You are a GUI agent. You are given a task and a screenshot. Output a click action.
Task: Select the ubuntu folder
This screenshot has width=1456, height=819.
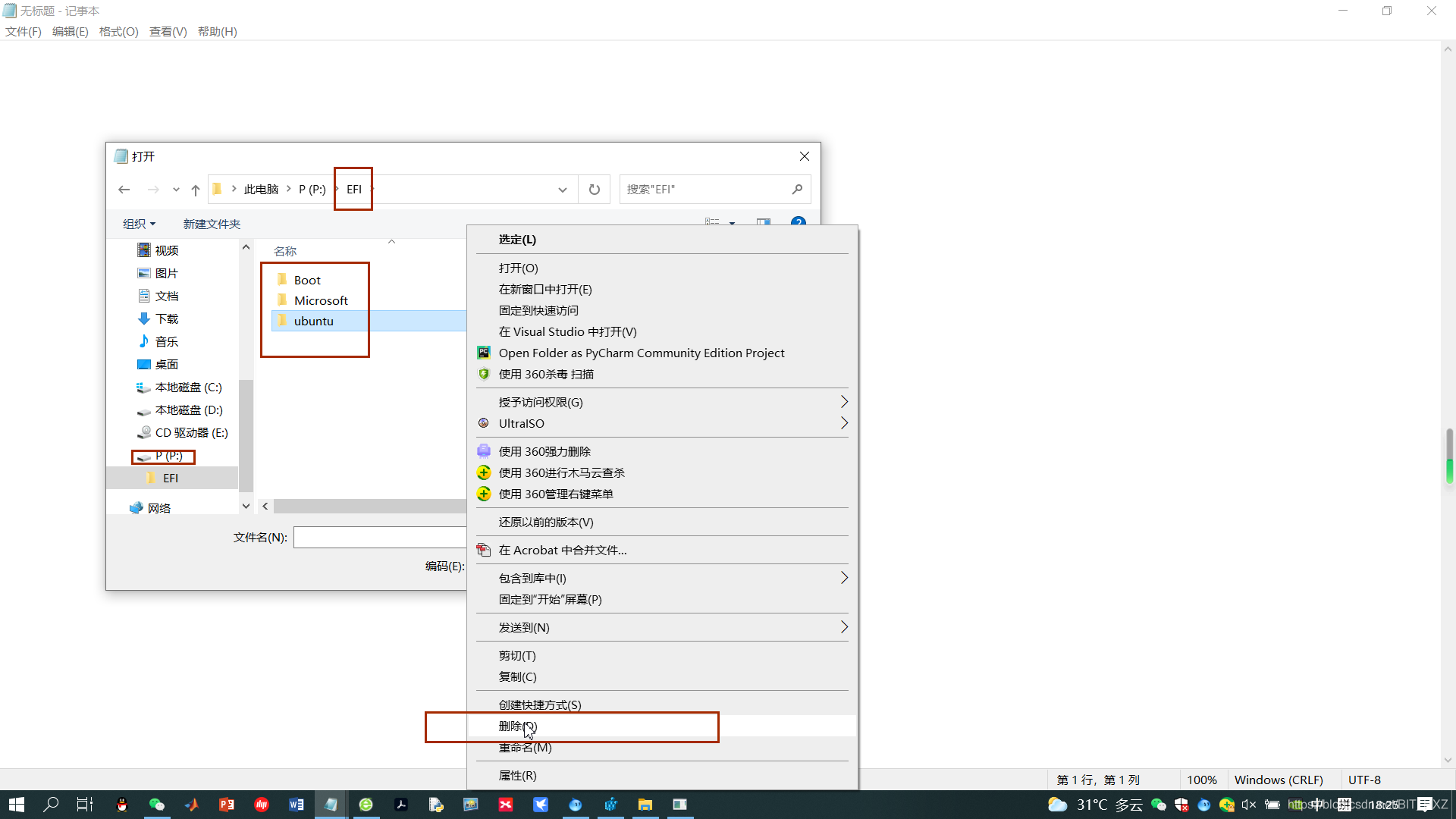coord(314,322)
